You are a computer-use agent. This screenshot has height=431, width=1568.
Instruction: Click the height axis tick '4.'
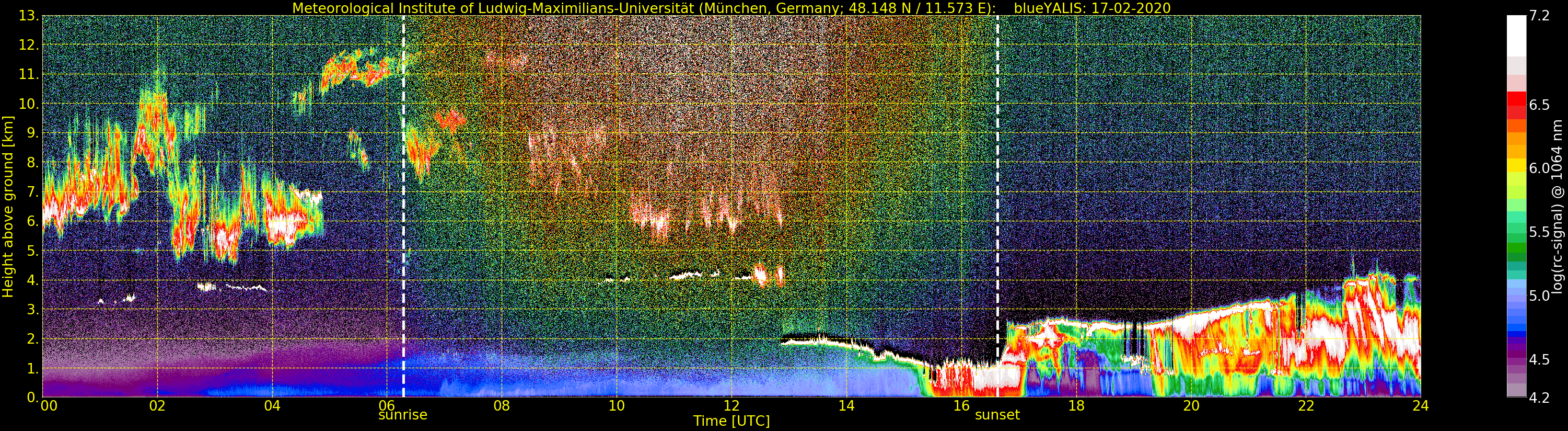32,280
